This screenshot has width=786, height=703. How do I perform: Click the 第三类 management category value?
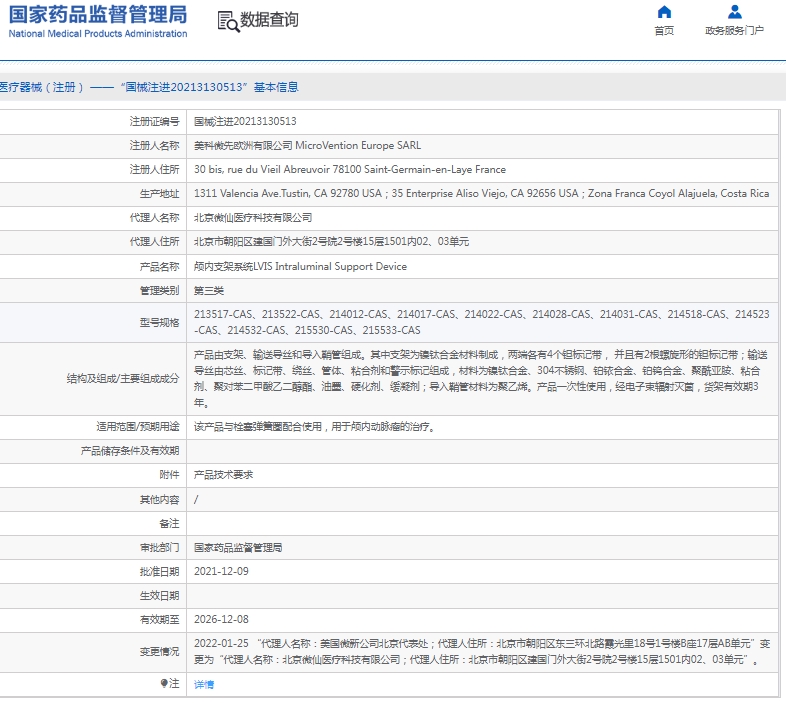209,290
